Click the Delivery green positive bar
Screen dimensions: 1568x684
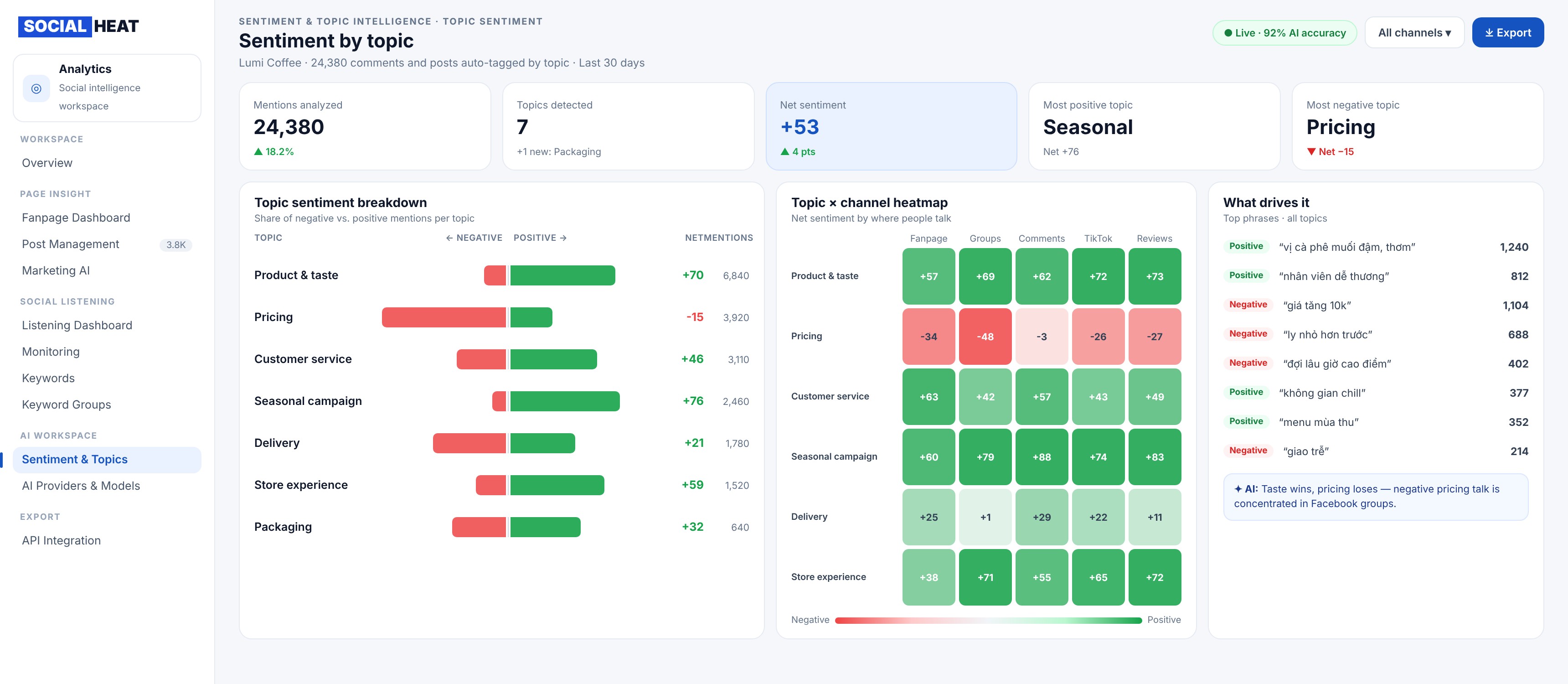pos(542,443)
